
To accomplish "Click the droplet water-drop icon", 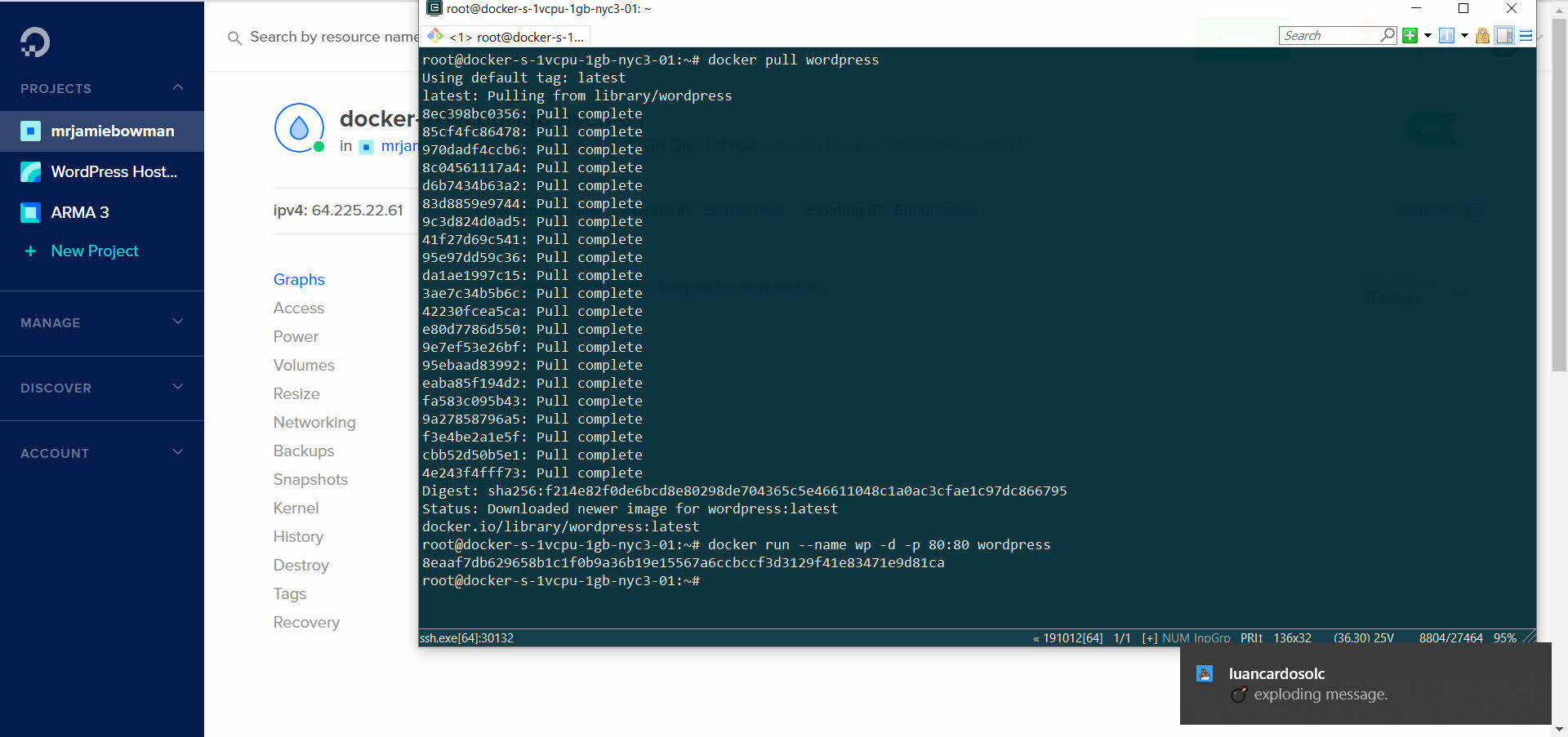I will click(x=299, y=127).
